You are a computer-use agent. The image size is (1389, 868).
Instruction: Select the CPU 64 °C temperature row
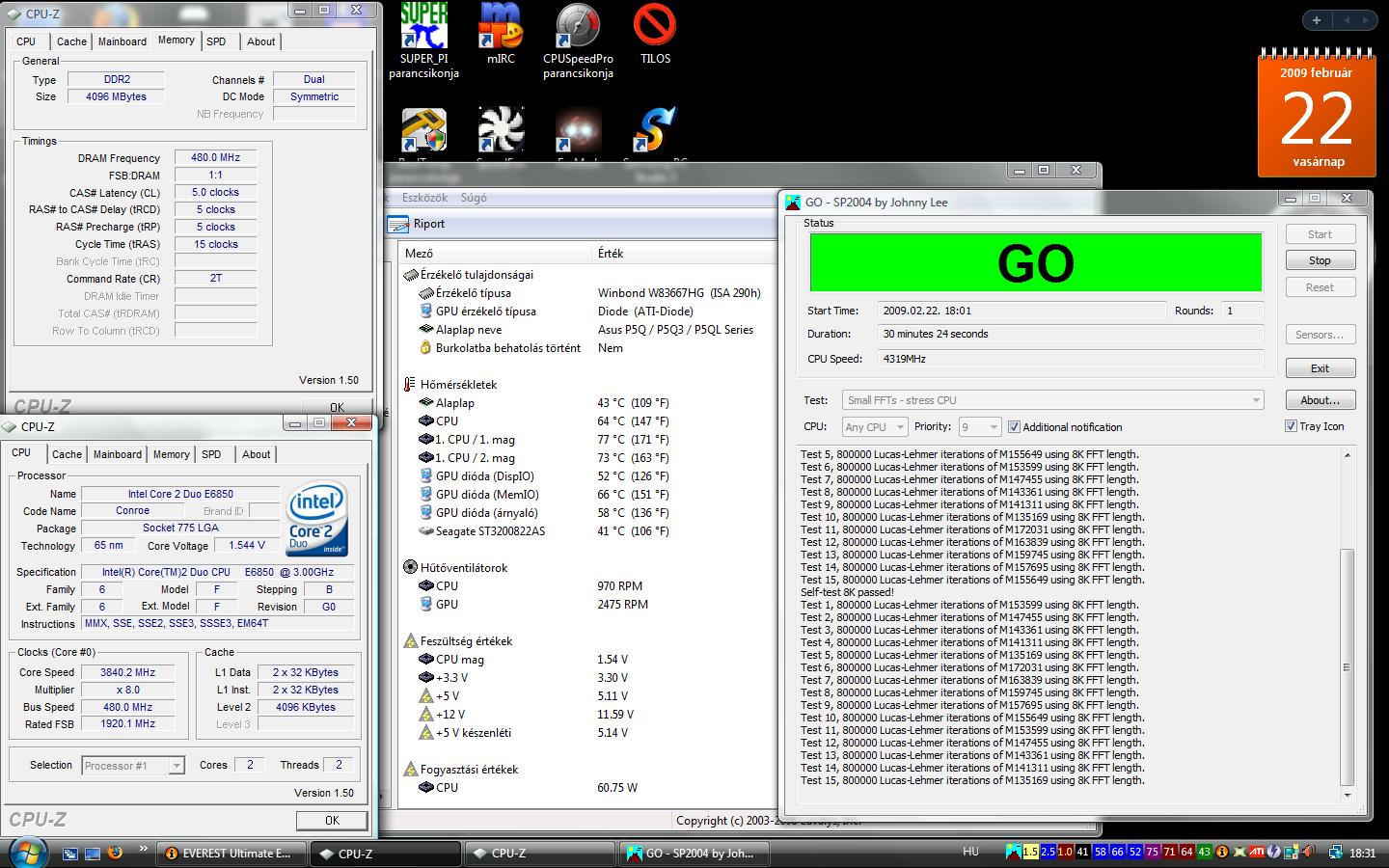coord(586,420)
